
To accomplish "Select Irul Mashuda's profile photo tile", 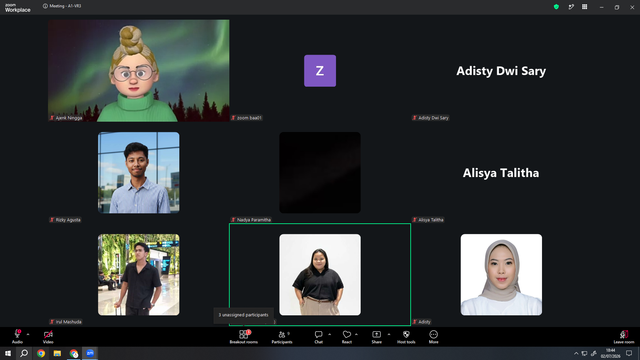I will 138,275.
